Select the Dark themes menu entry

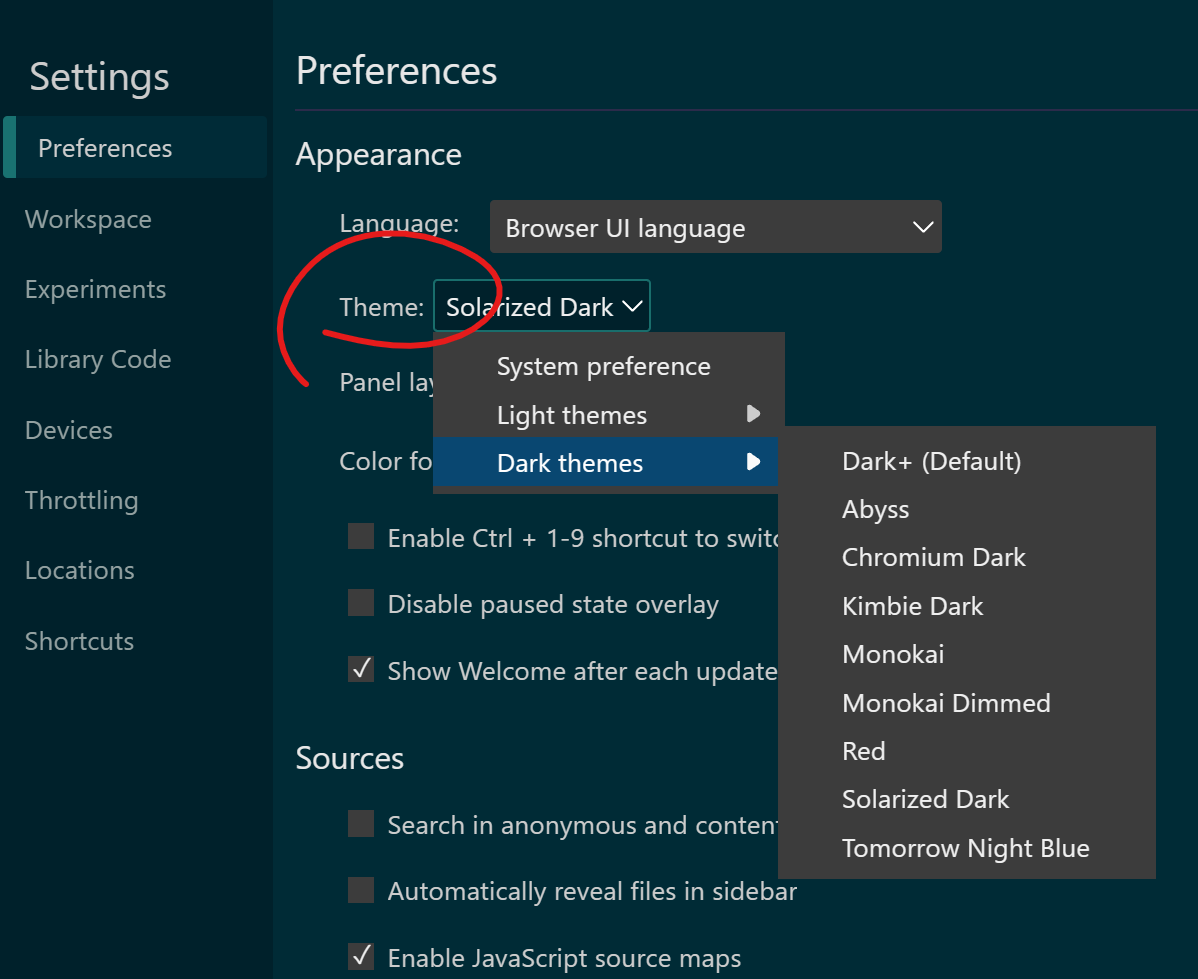(605, 462)
